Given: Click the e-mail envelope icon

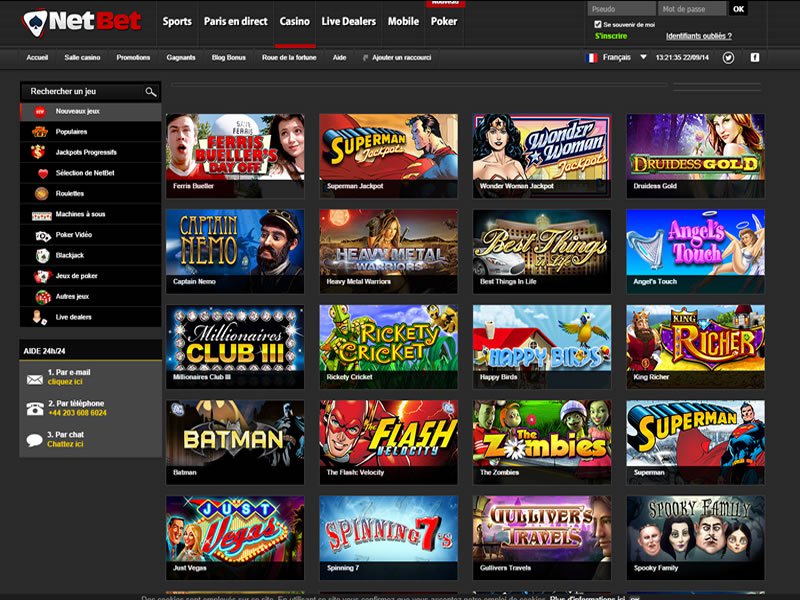Looking at the screenshot, I should pyautogui.click(x=35, y=380).
